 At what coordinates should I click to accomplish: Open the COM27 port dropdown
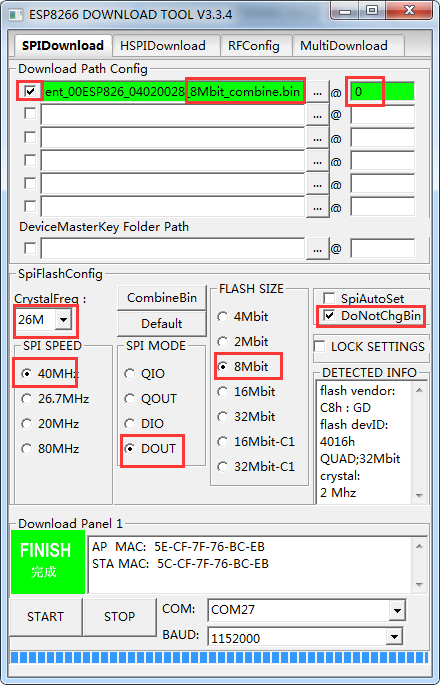397,610
